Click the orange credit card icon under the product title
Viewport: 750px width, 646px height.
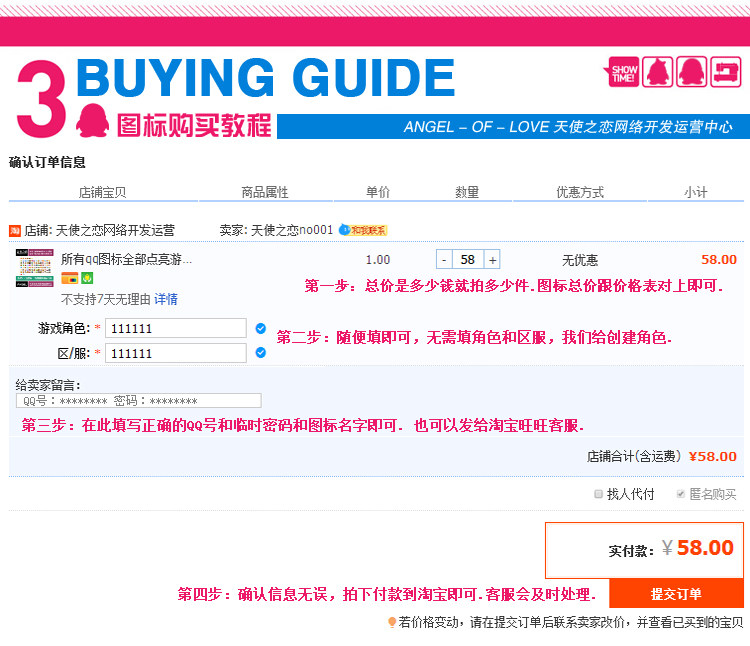(x=68, y=277)
